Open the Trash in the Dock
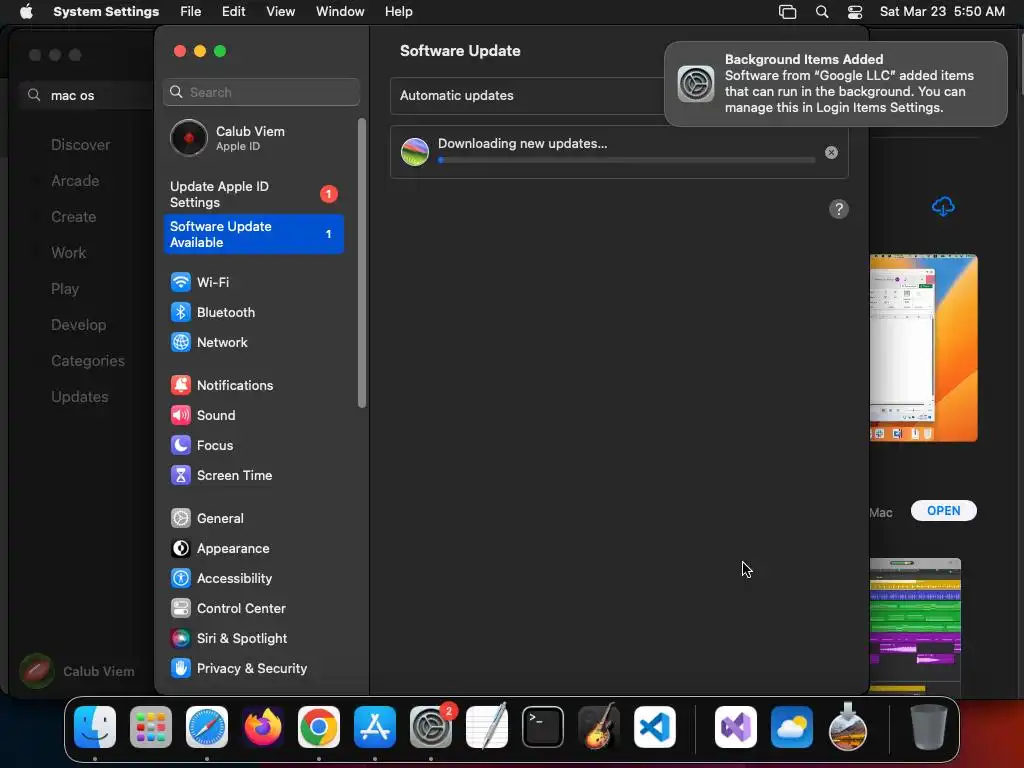Viewport: 1024px width, 768px height. point(929,727)
